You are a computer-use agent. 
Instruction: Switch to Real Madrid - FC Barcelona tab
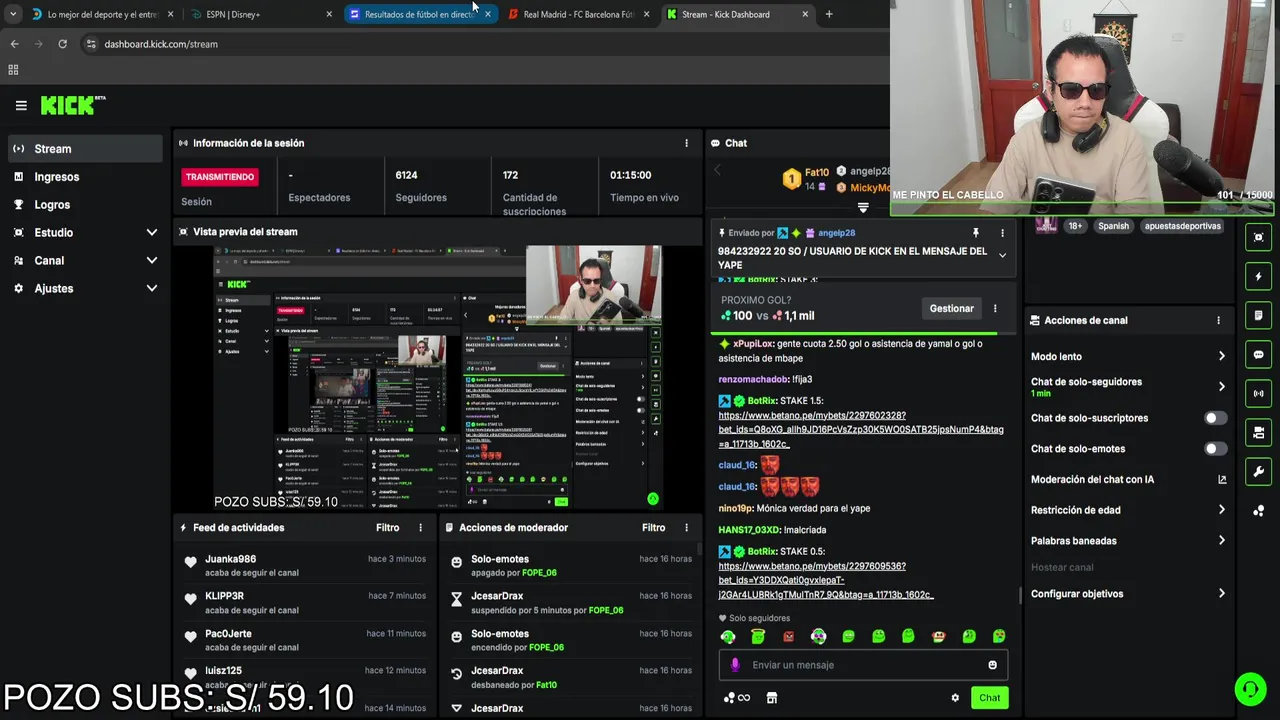(x=580, y=14)
